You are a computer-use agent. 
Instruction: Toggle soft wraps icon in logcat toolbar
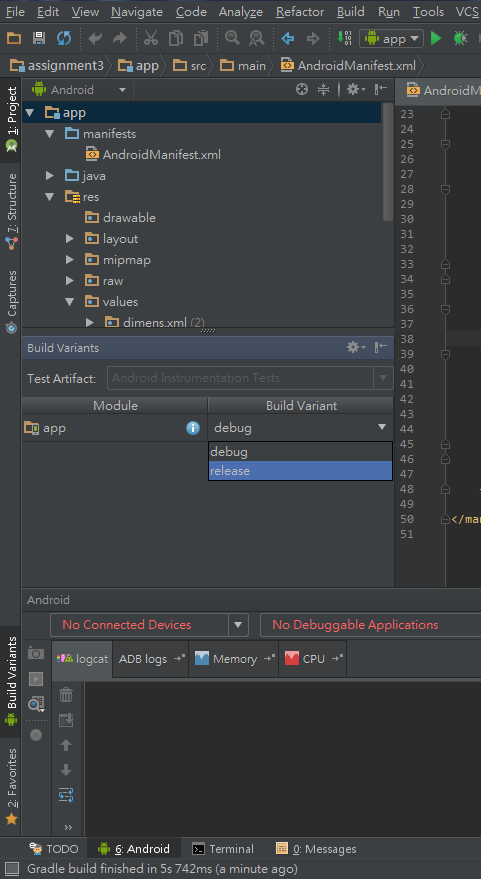tap(66, 794)
